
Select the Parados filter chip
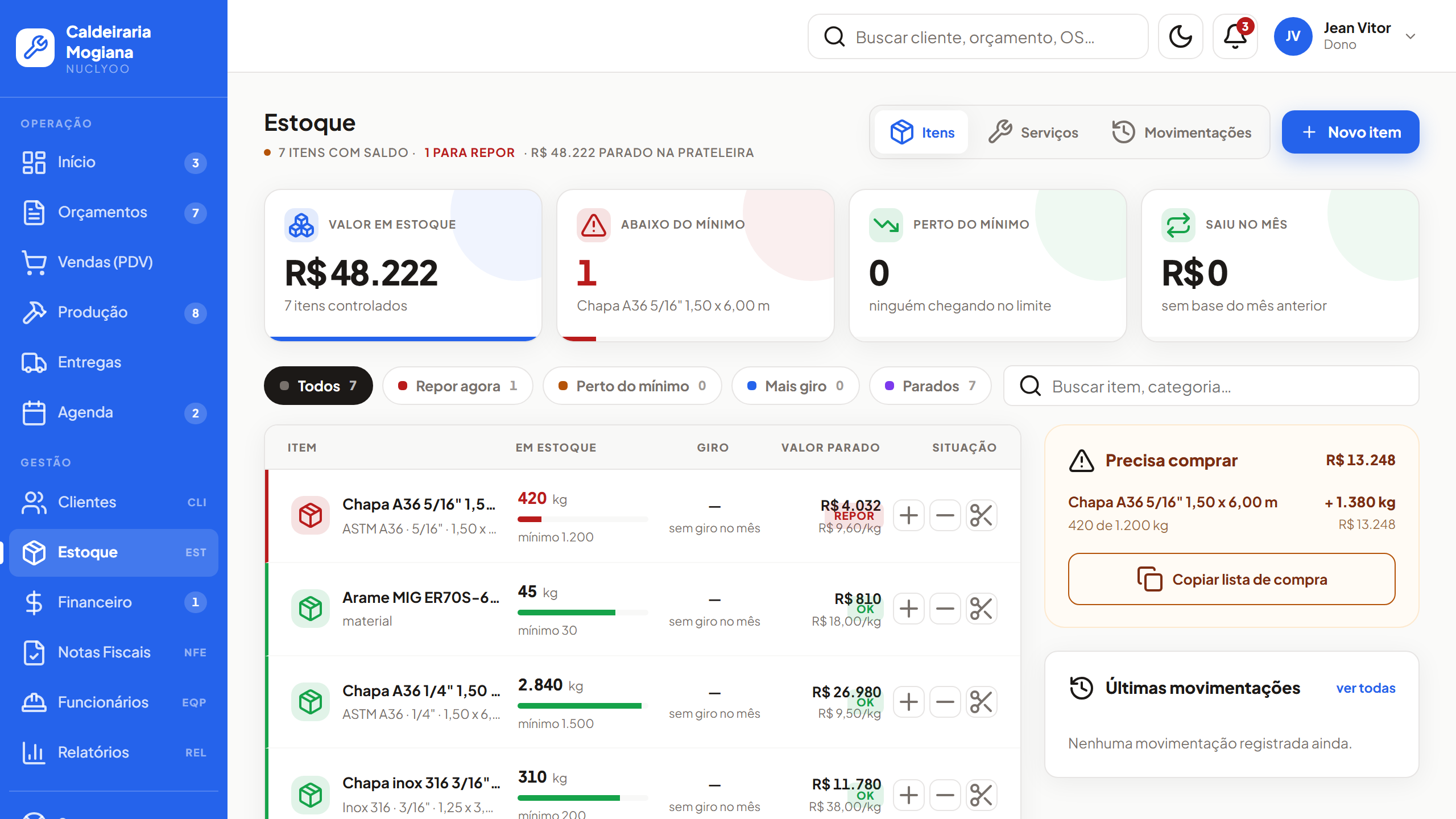point(930,386)
